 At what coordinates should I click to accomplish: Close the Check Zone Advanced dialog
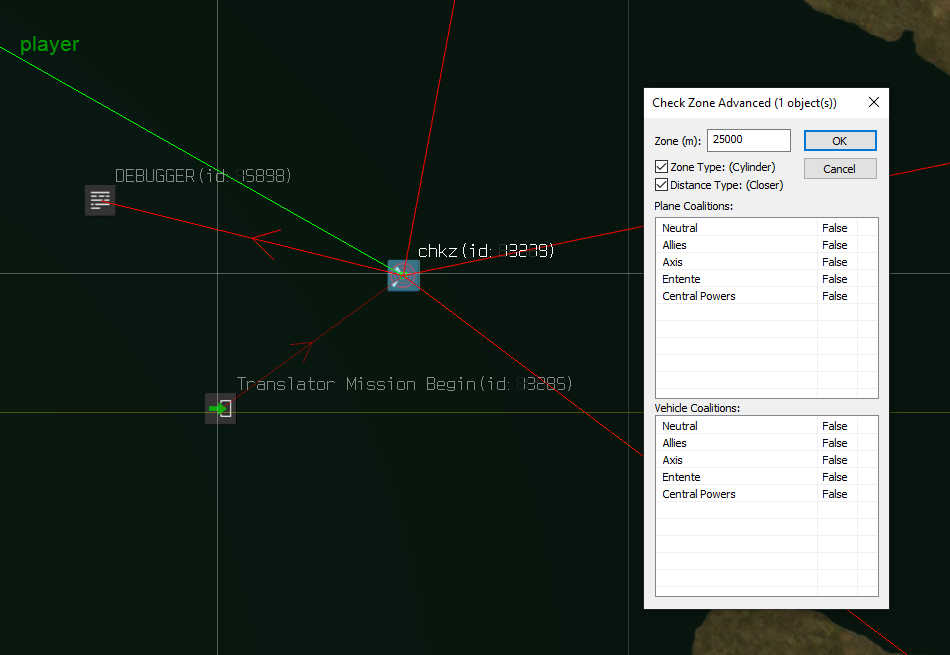[874, 102]
